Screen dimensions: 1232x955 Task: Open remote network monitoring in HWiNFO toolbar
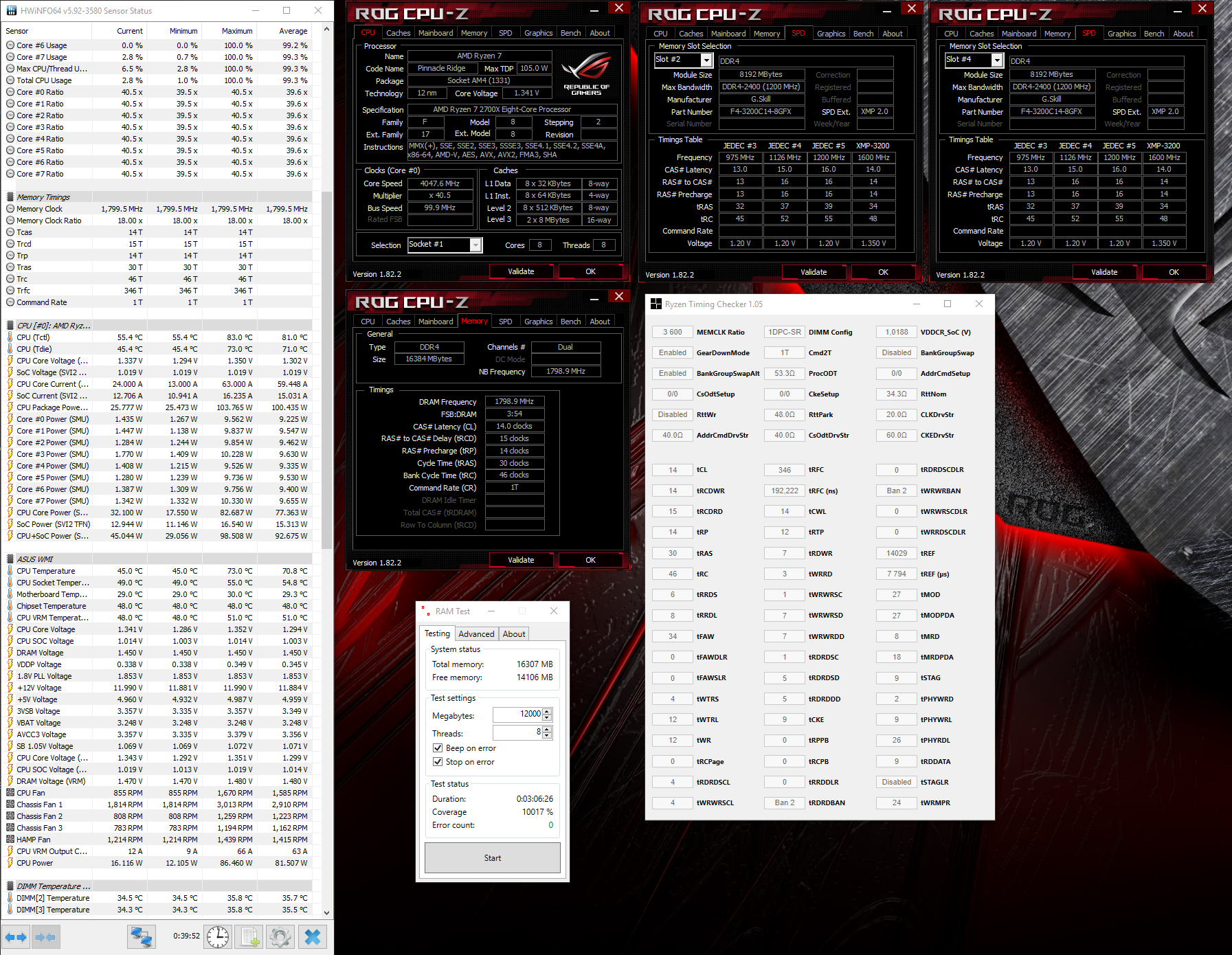(142, 937)
